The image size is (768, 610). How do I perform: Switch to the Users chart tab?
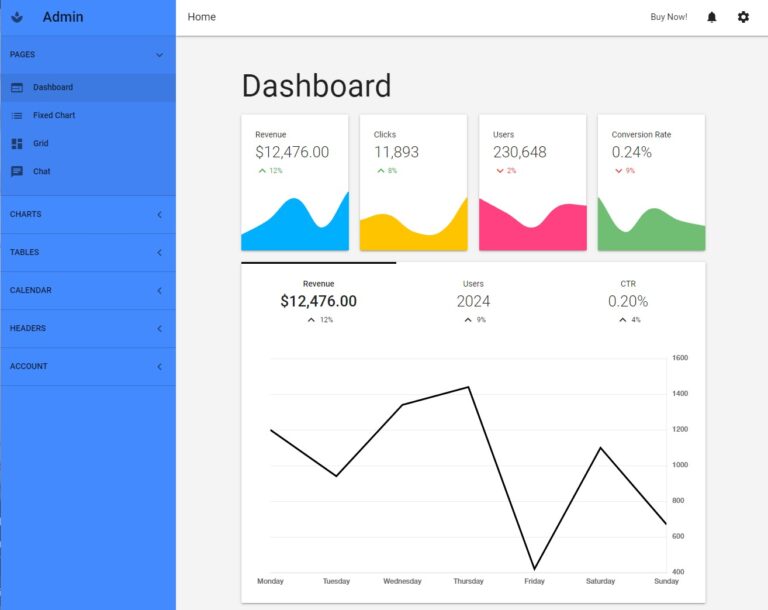click(x=473, y=300)
